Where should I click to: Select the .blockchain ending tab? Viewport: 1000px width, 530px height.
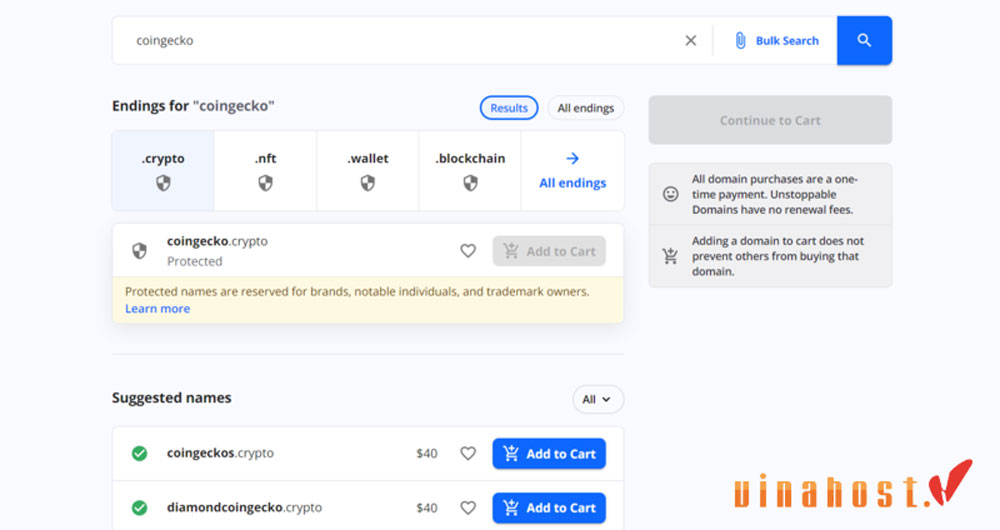click(470, 171)
